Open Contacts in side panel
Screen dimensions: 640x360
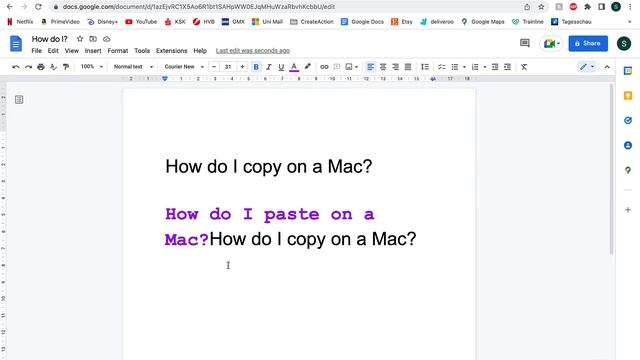[x=628, y=145]
